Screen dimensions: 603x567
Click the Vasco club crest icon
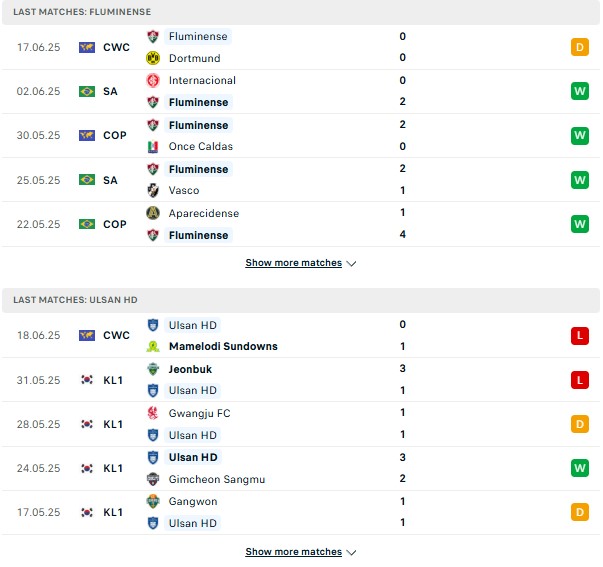click(153, 190)
